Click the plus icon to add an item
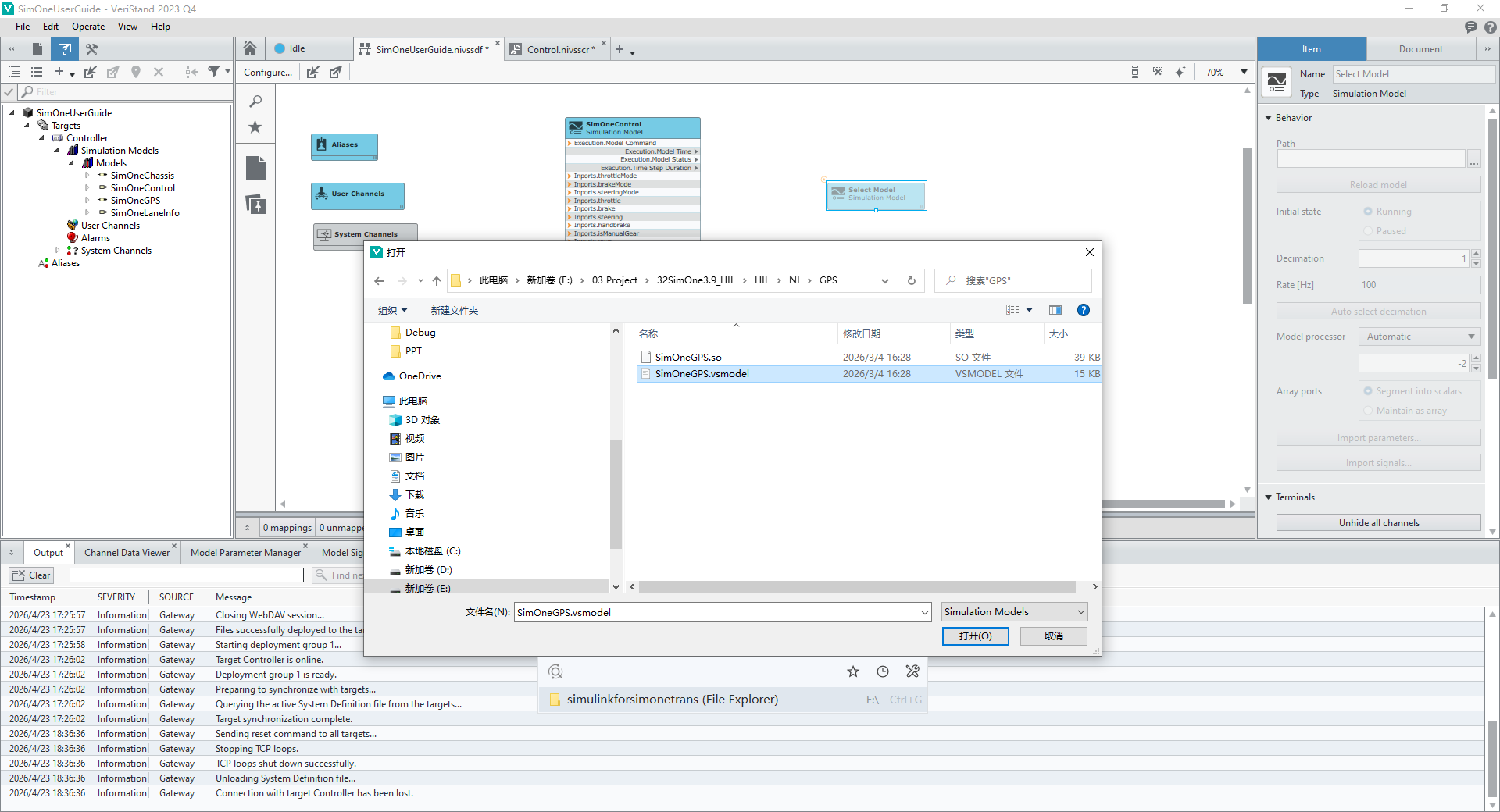This screenshot has width=1500, height=812. coord(59,72)
